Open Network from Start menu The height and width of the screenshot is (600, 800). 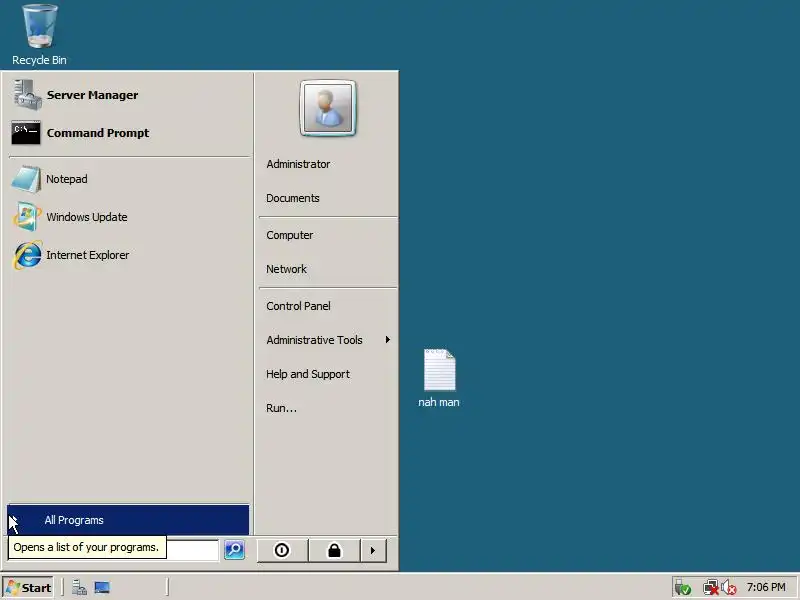286,269
